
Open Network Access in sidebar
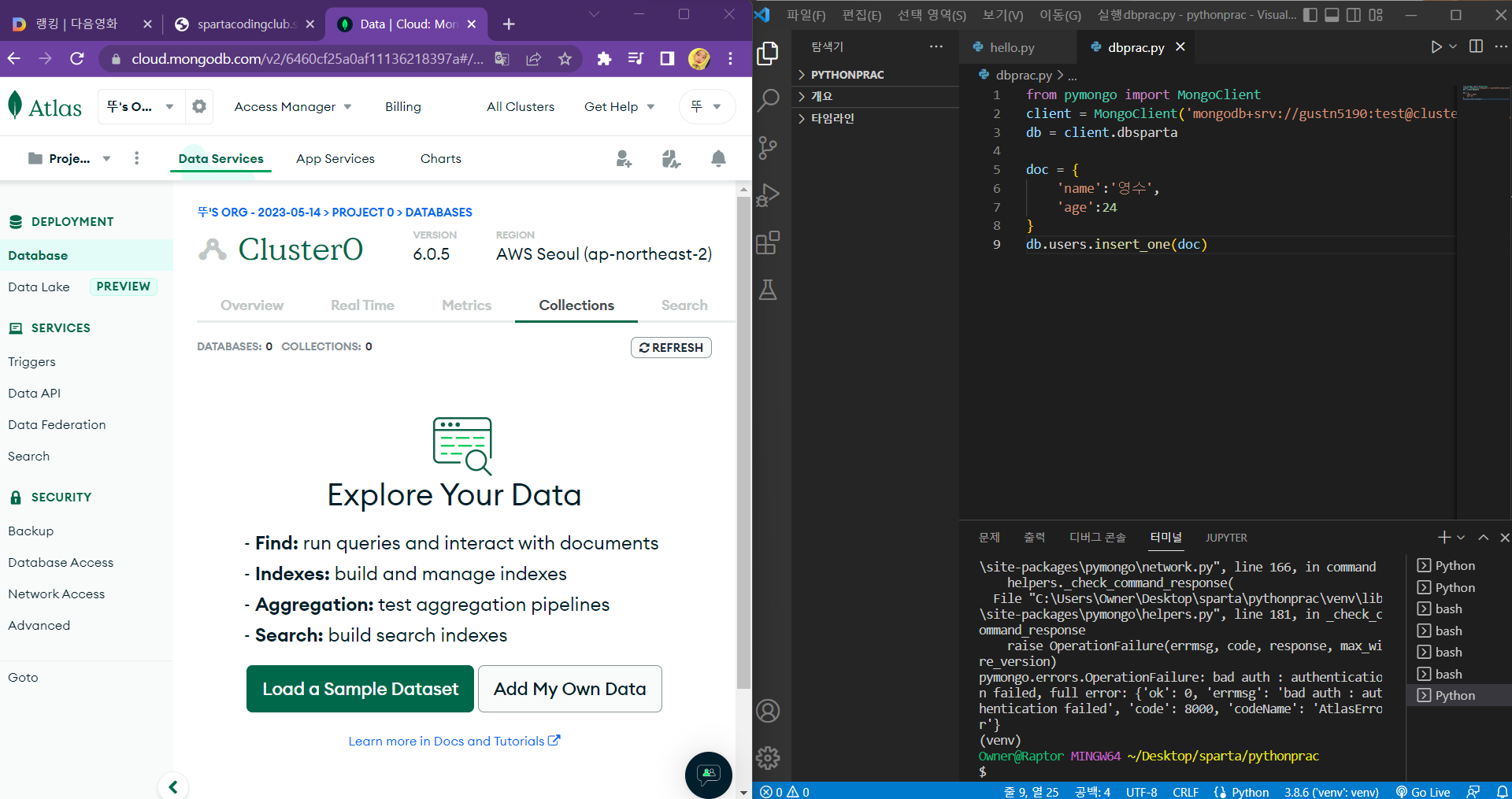57,594
